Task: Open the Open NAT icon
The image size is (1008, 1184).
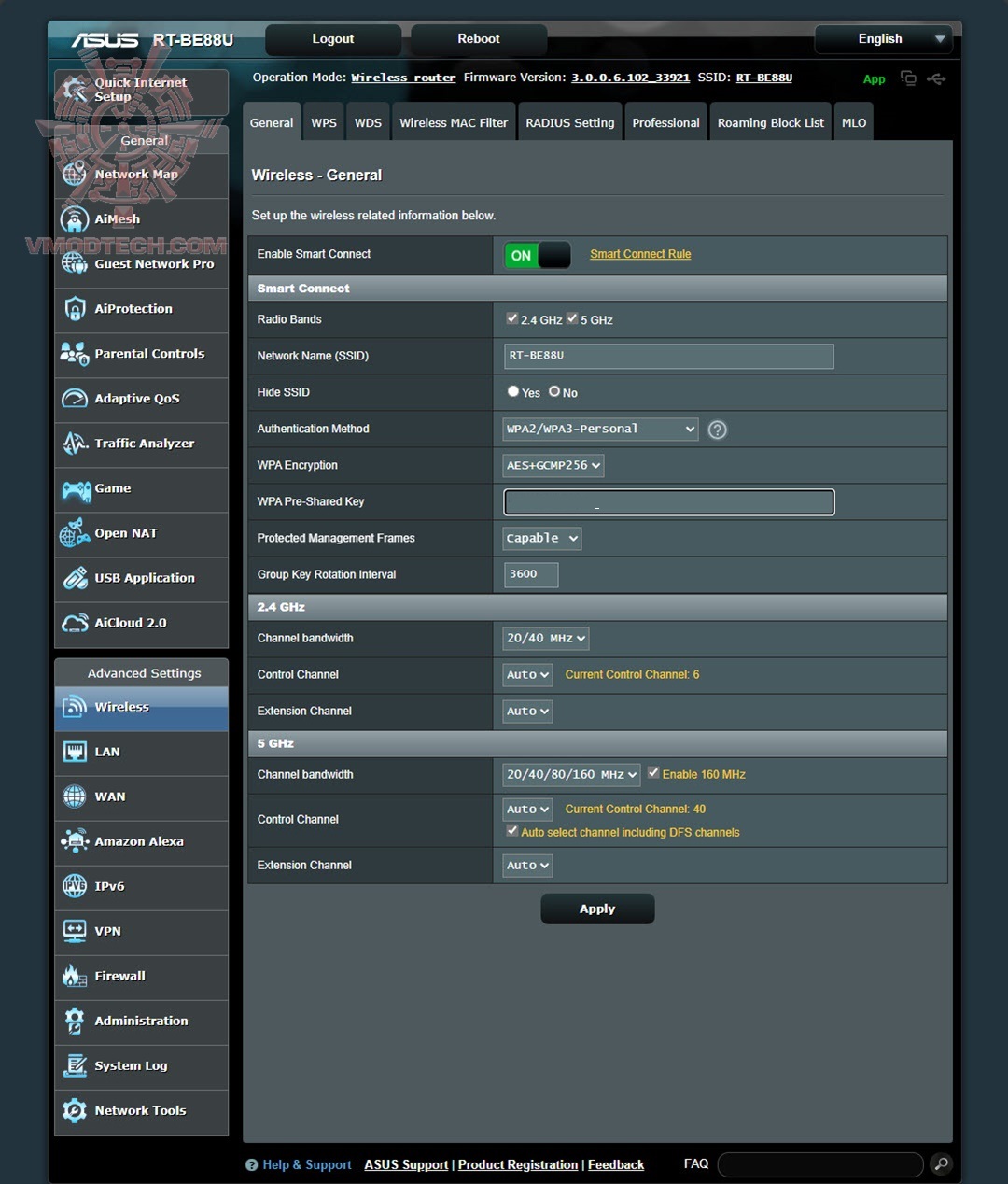Action: [74, 532]
